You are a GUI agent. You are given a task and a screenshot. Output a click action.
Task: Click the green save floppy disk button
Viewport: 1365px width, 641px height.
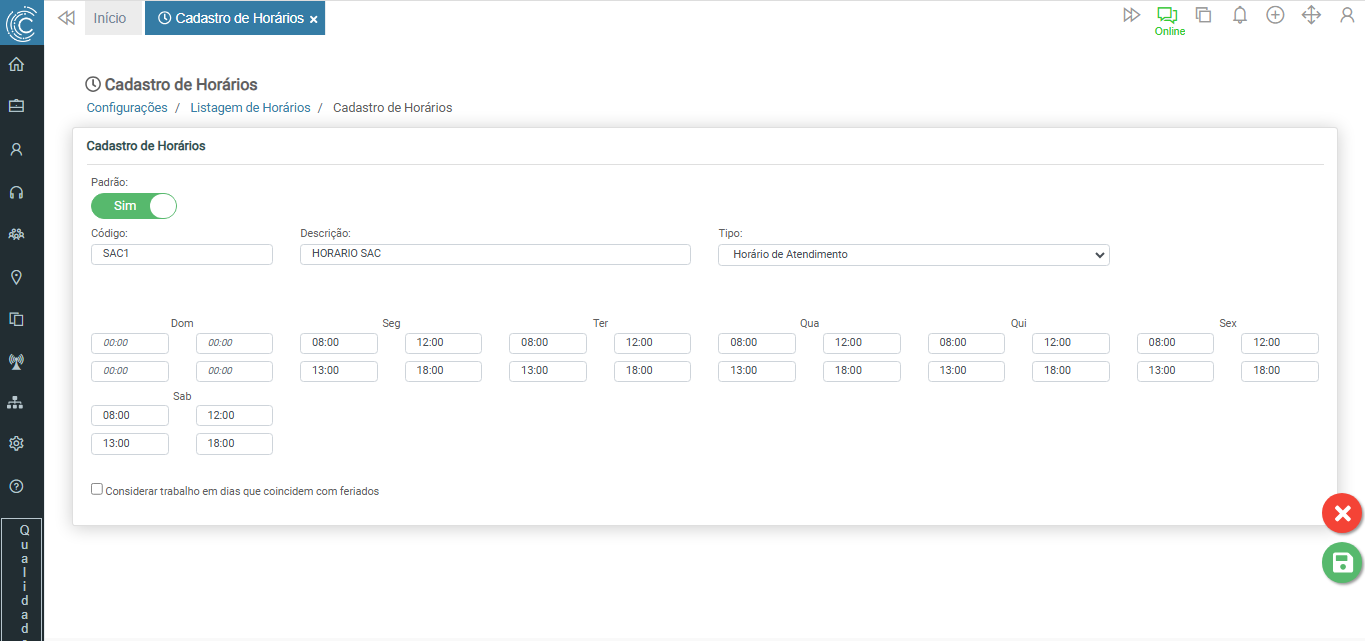pyautogui.click(x=1342, y=563)
